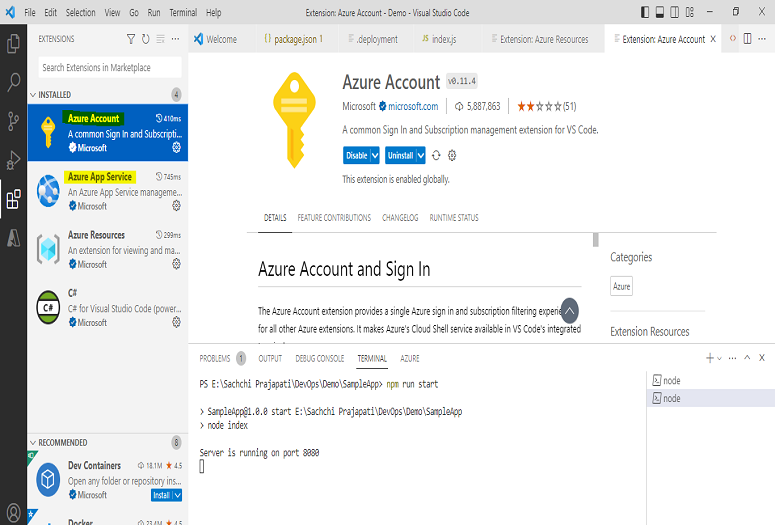775x525 pixels.
Task: Open new terminal profile dropdown arrow
Action: (x=719, y=358)
